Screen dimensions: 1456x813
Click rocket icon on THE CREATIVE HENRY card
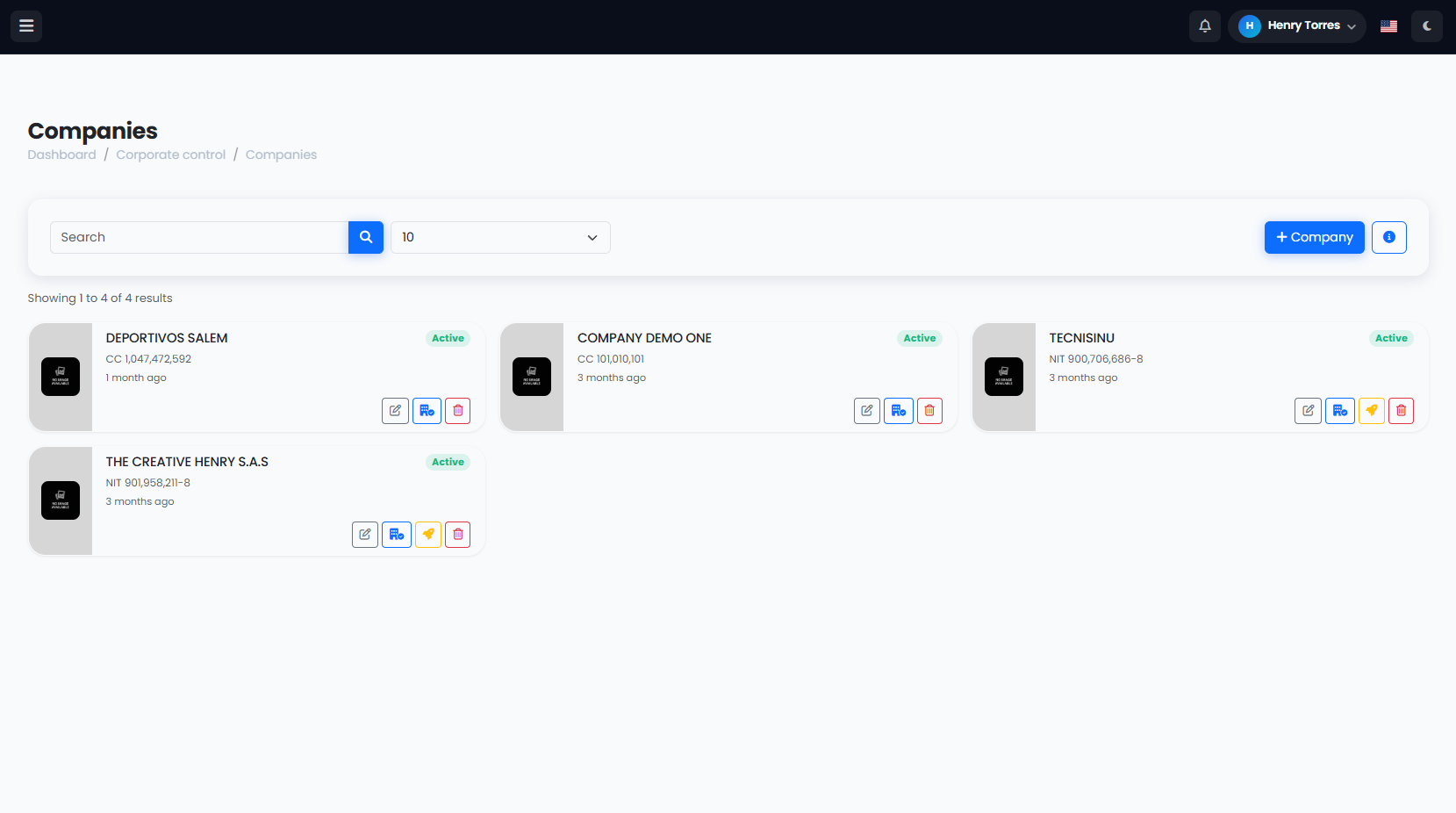(x=428, y=535)
